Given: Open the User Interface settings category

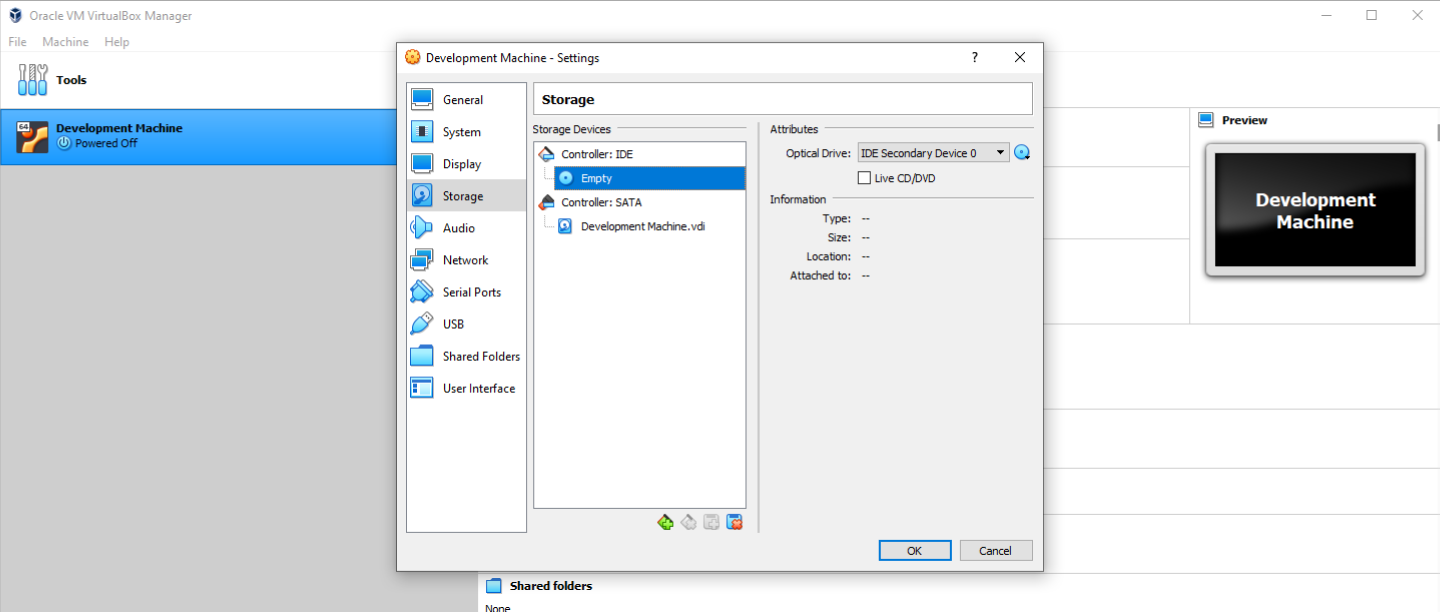Looking at the screenshot, I should [466, 388].
